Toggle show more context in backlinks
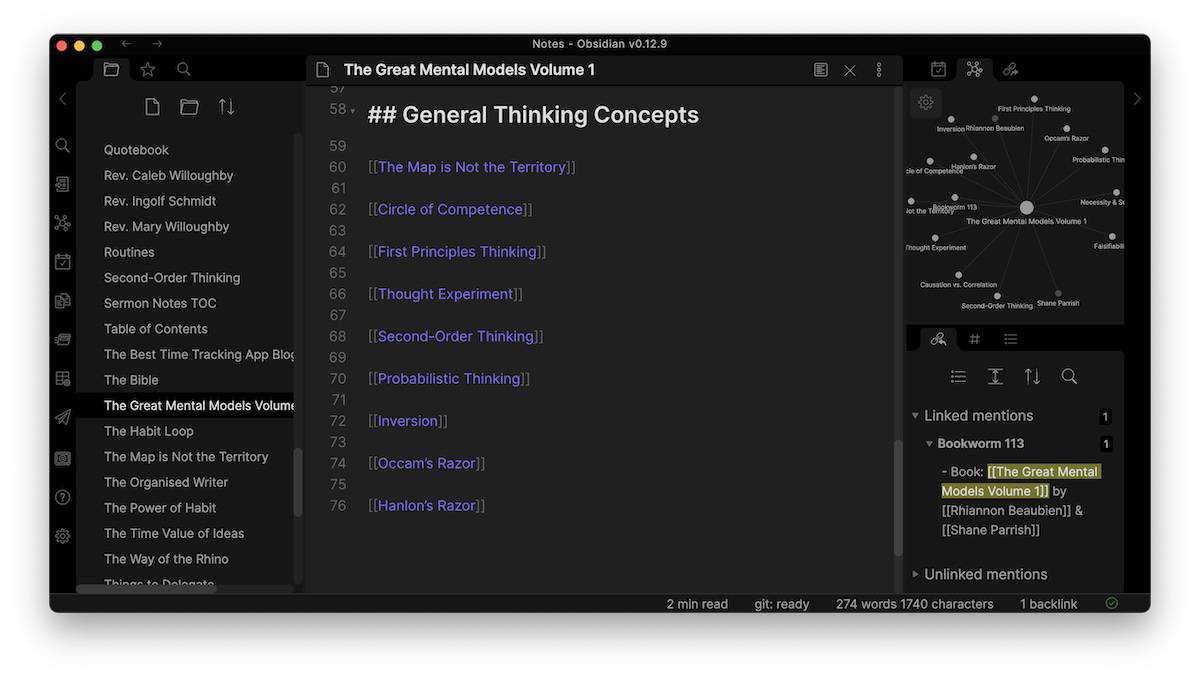The width and height of the screenshot is (1200, 678). [995, 377]
